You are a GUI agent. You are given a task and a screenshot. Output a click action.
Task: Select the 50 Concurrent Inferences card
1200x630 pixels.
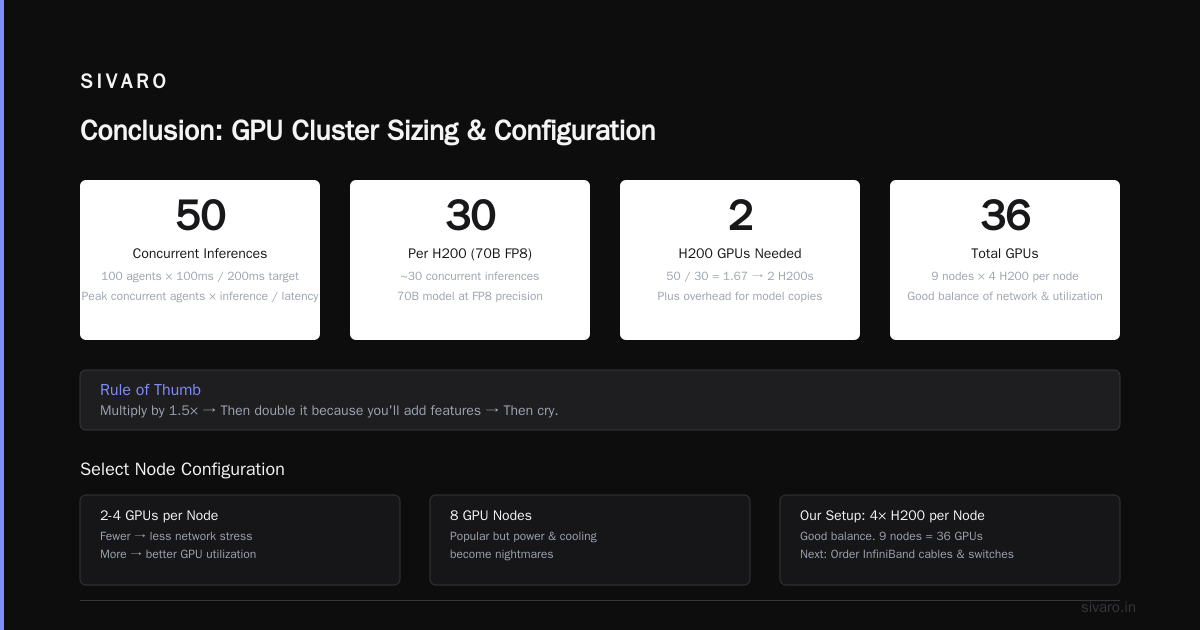tap(200, 260)
